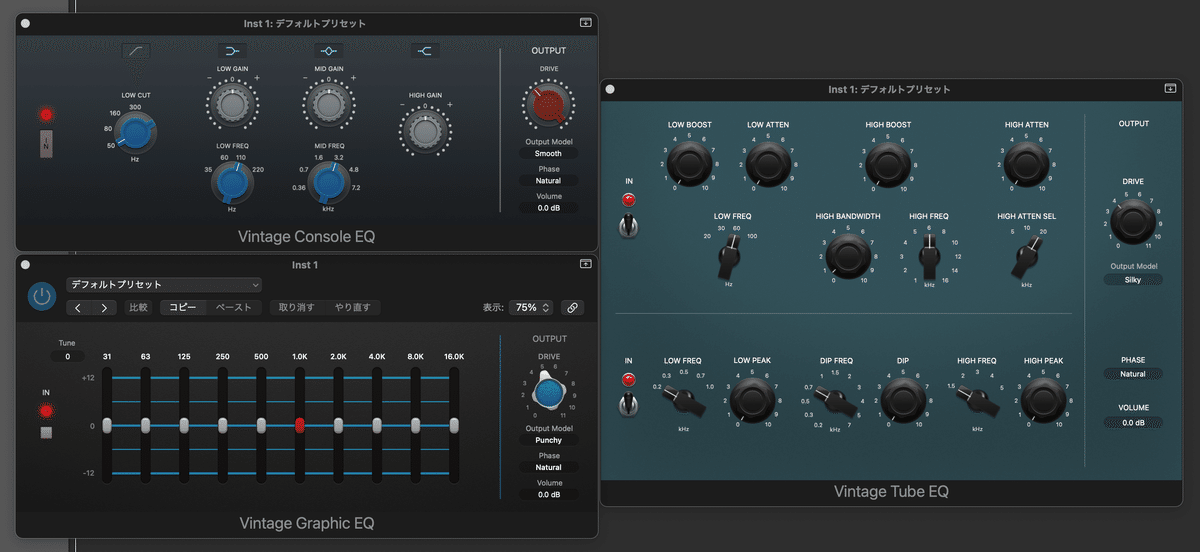Click the ペースト paste button
The height and width of the screenshot is (552, 1200).
click(234, 307)
